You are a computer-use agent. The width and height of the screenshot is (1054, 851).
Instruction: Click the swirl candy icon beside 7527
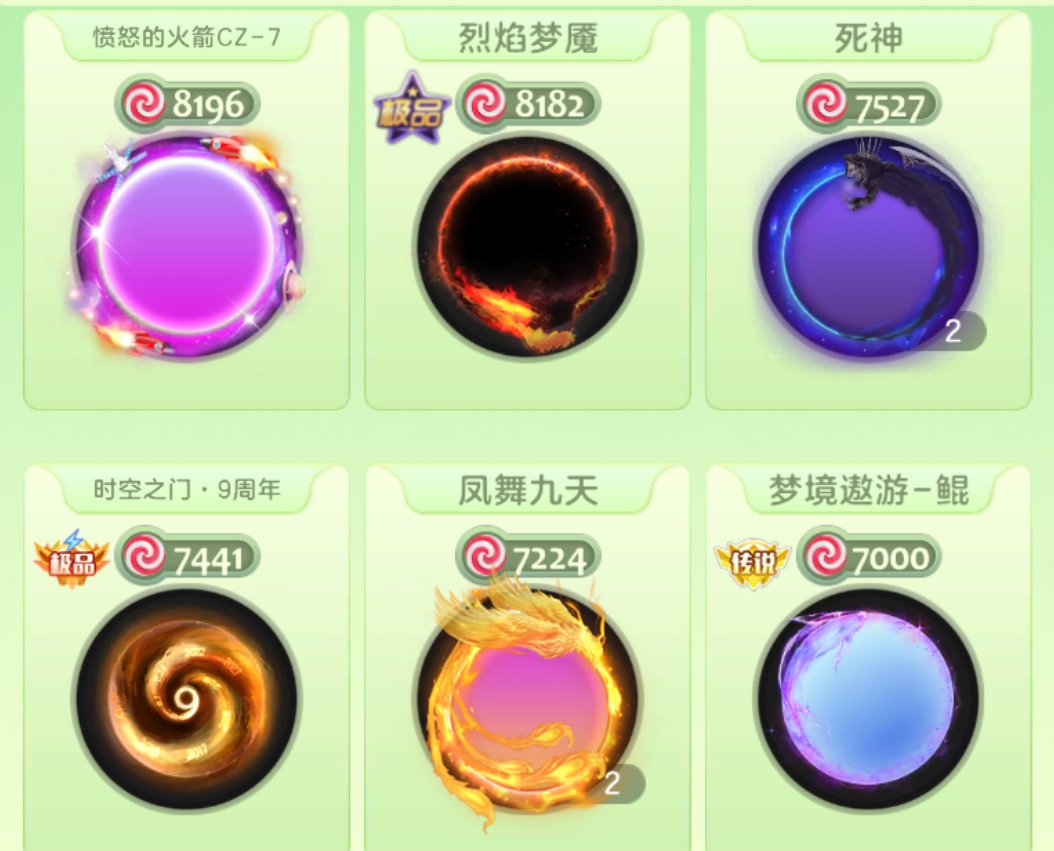pyautogui.click(x=827, y=104)
